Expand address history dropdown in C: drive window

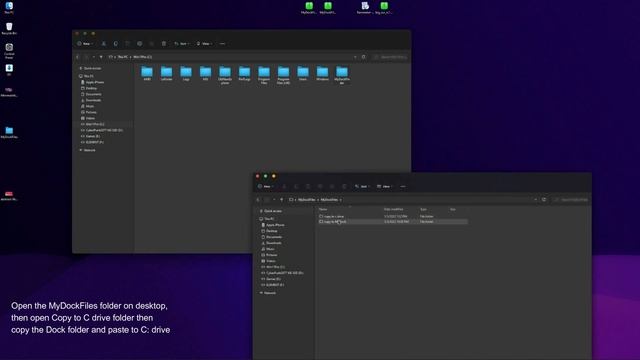click(355, 57)
